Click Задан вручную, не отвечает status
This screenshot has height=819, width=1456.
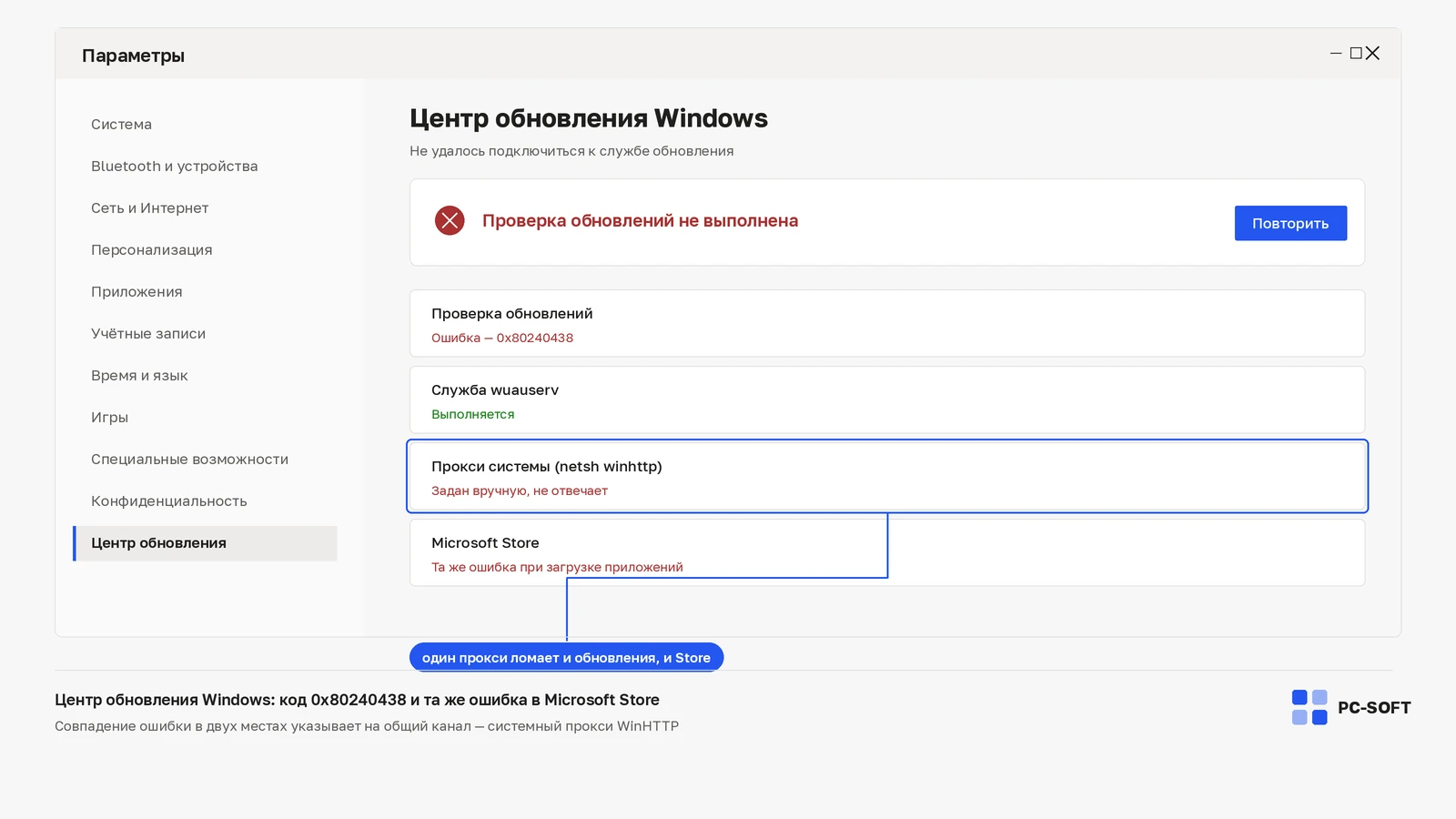tap(520, 490)
